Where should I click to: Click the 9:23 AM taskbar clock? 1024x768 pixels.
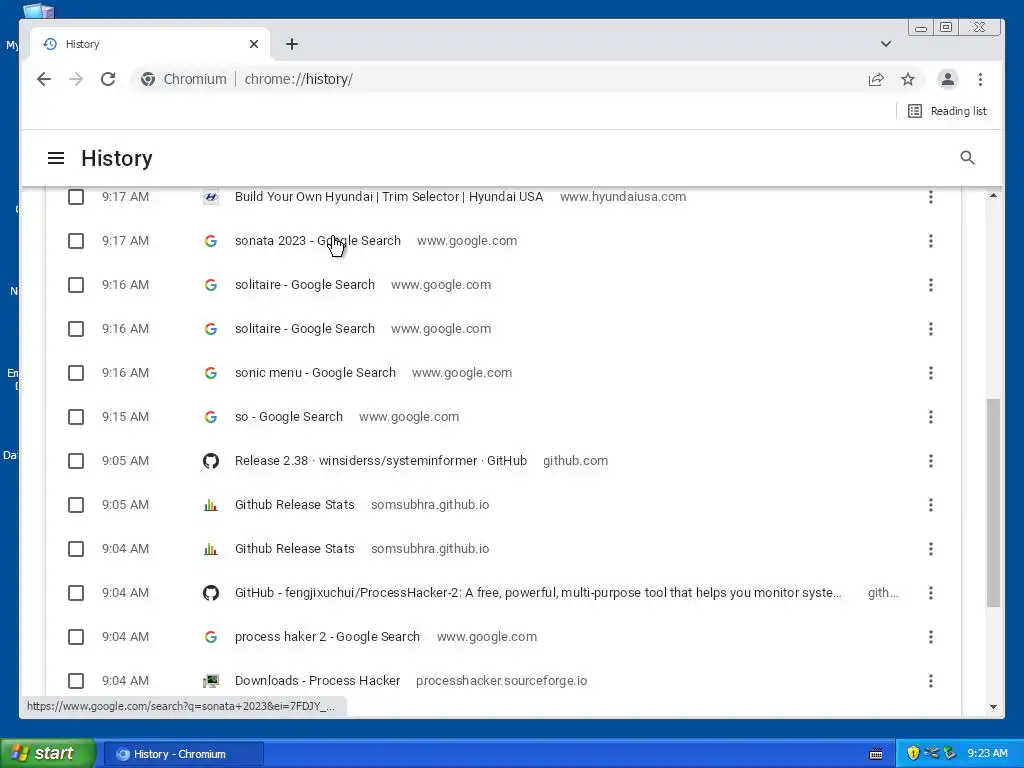[987, 753]
